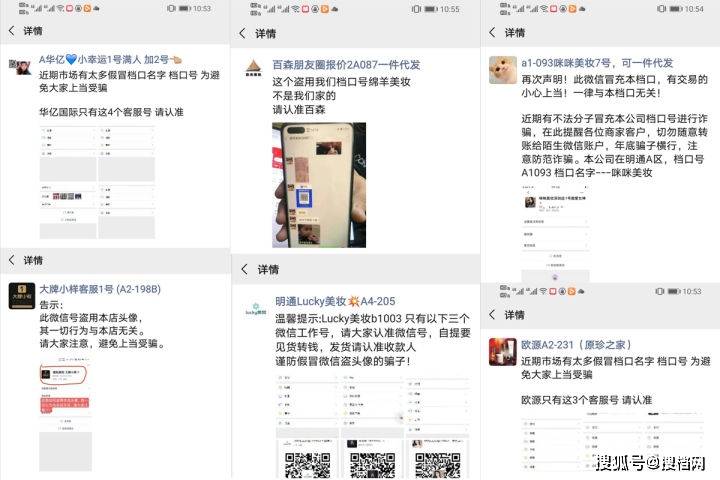Open profile name 明通Lucky美妆 A4-205
720x480 pixels.
[335, 301]
